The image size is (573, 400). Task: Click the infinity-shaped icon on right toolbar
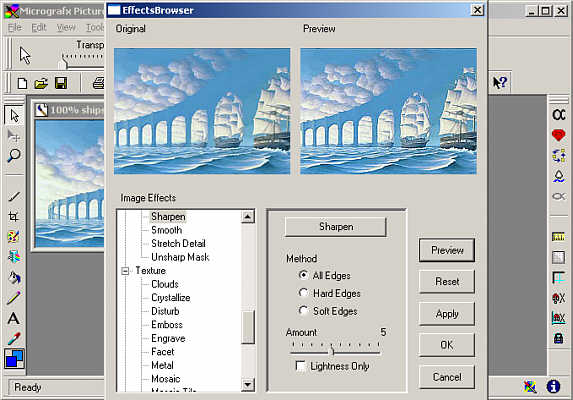click(x=559, y=115)
